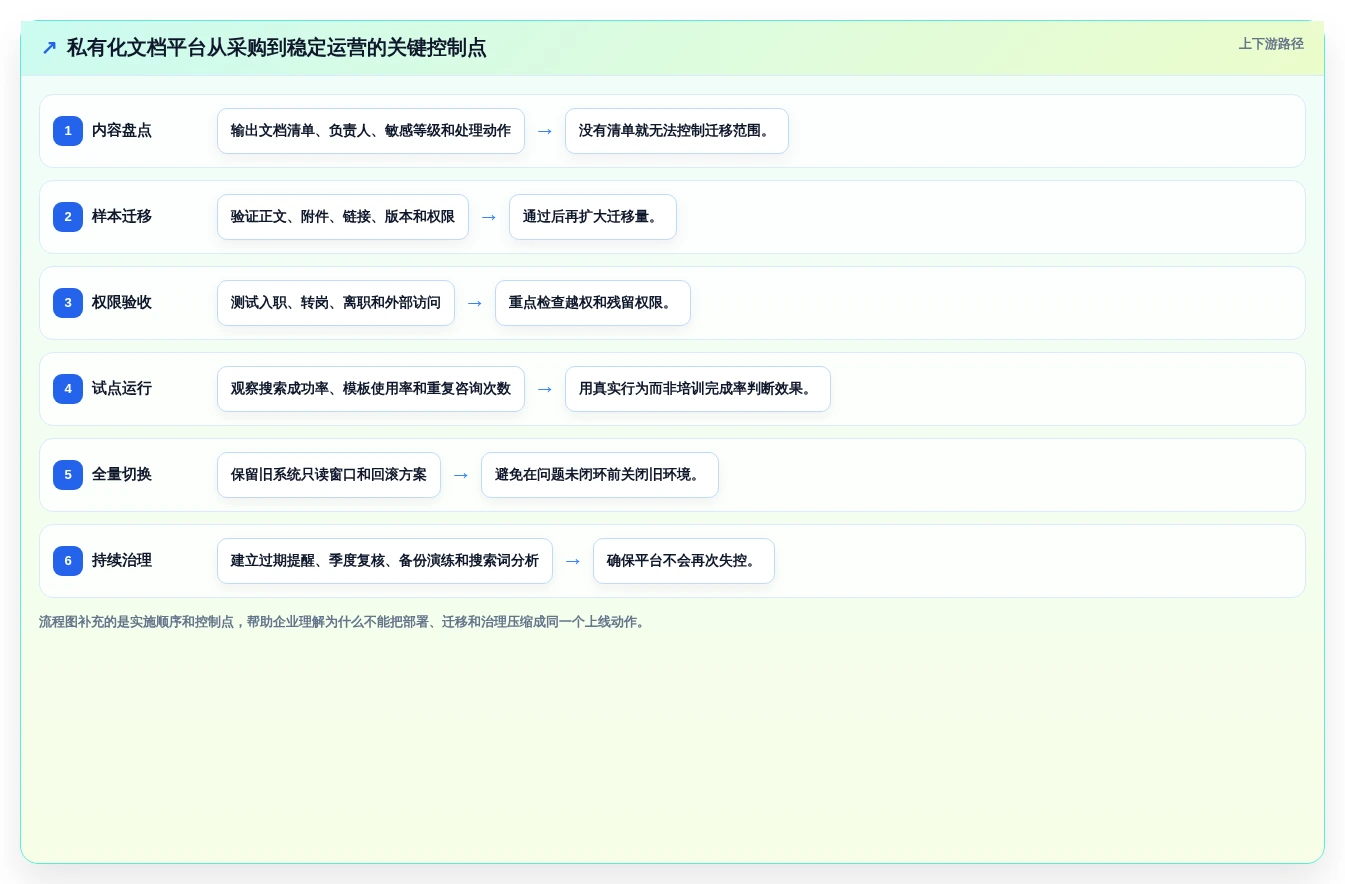The width and height of the screenshot is (1345, 884).
Task: Click the box 确保平台不会再次失控。
Action: pyautogui.click(x=684, y=561)
